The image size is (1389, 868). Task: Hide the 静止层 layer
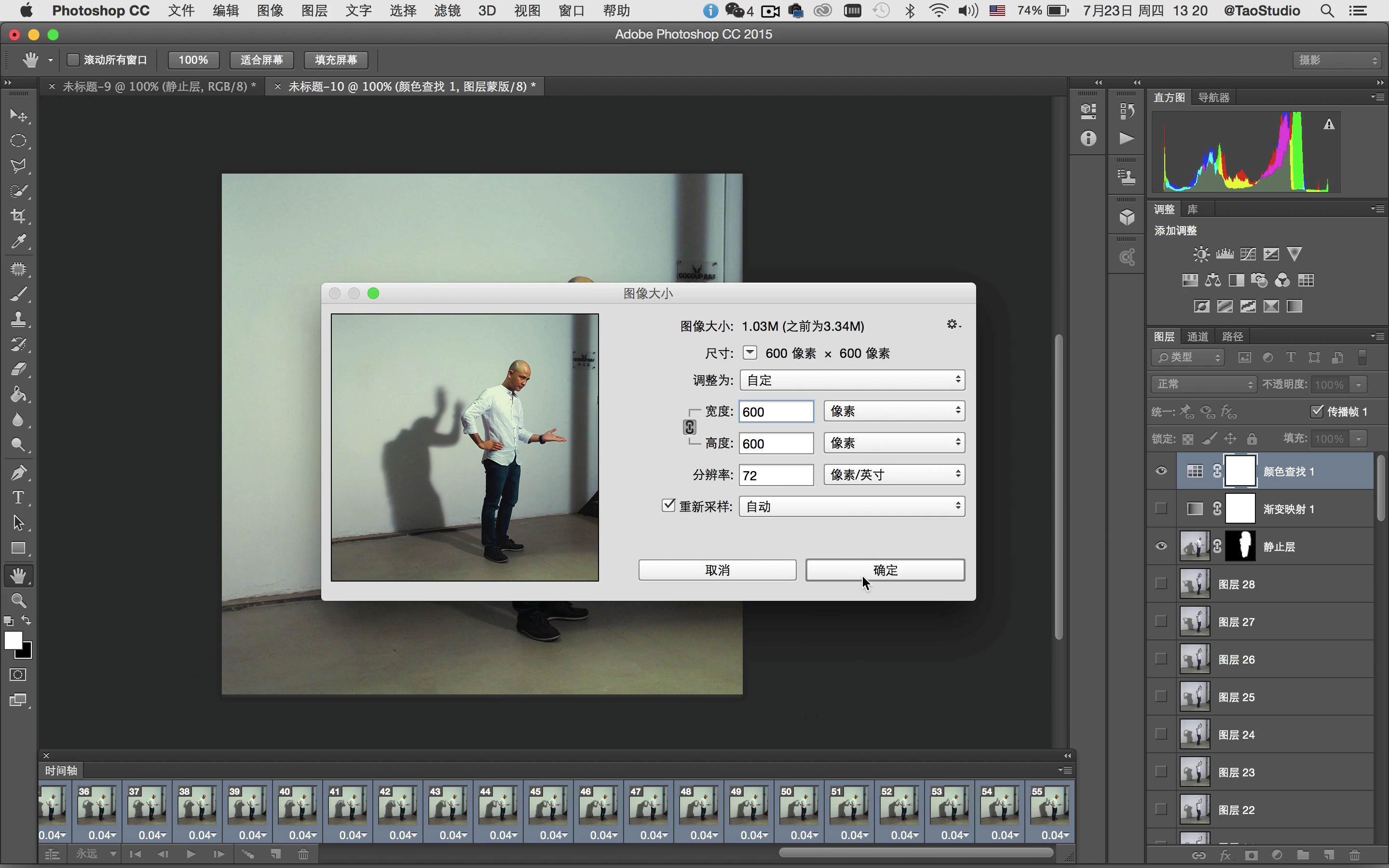1161,546
